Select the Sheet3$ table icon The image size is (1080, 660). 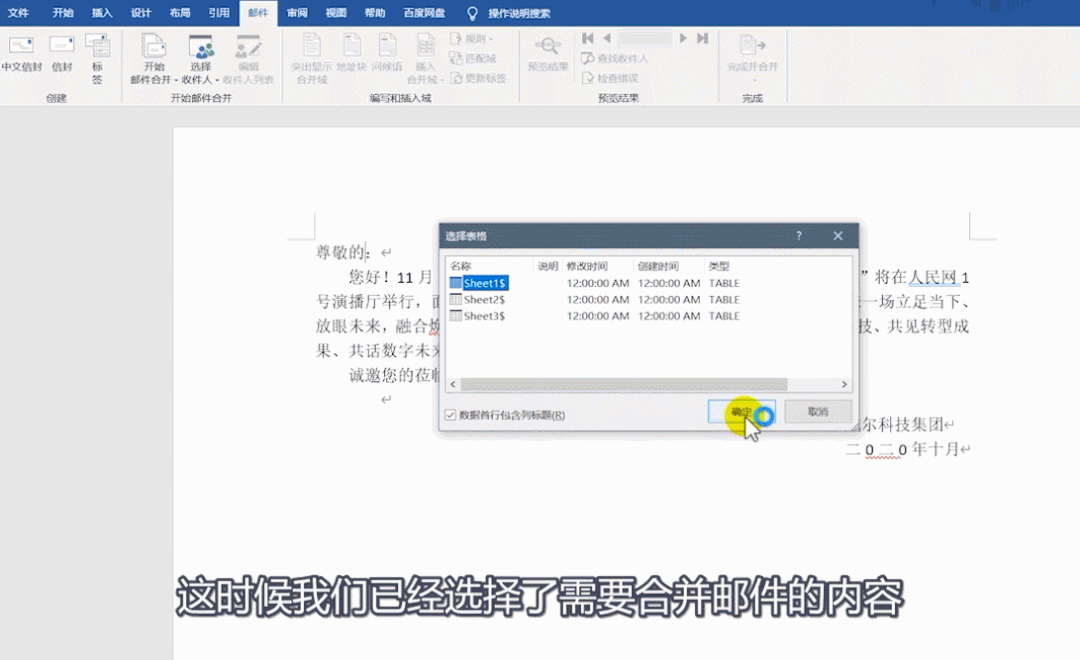456,316
